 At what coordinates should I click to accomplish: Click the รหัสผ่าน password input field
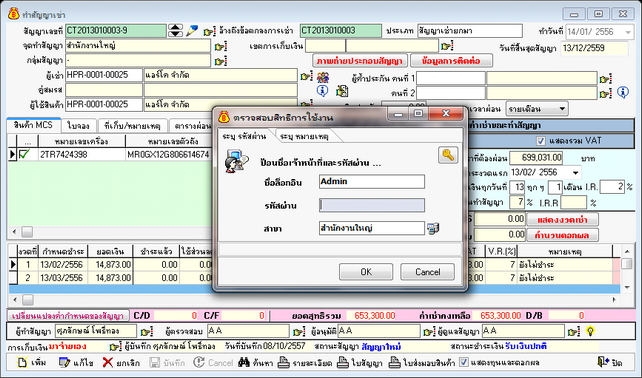click(x=372, y=205)
